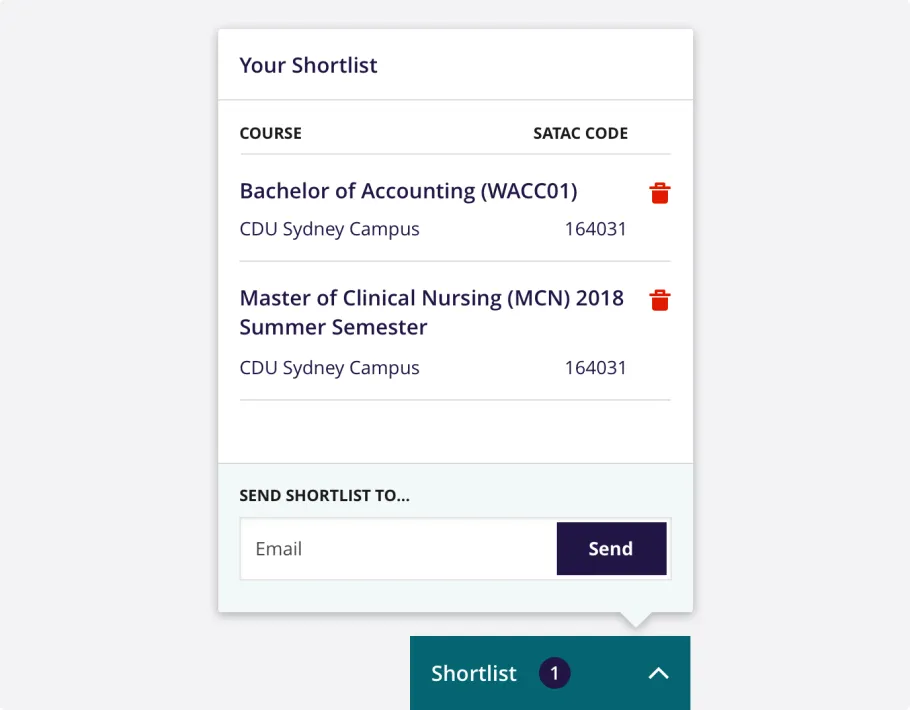Delete Bachelor of Accounting from shortlist
Viewport: 910px width, 710px height.
(660, 193)
